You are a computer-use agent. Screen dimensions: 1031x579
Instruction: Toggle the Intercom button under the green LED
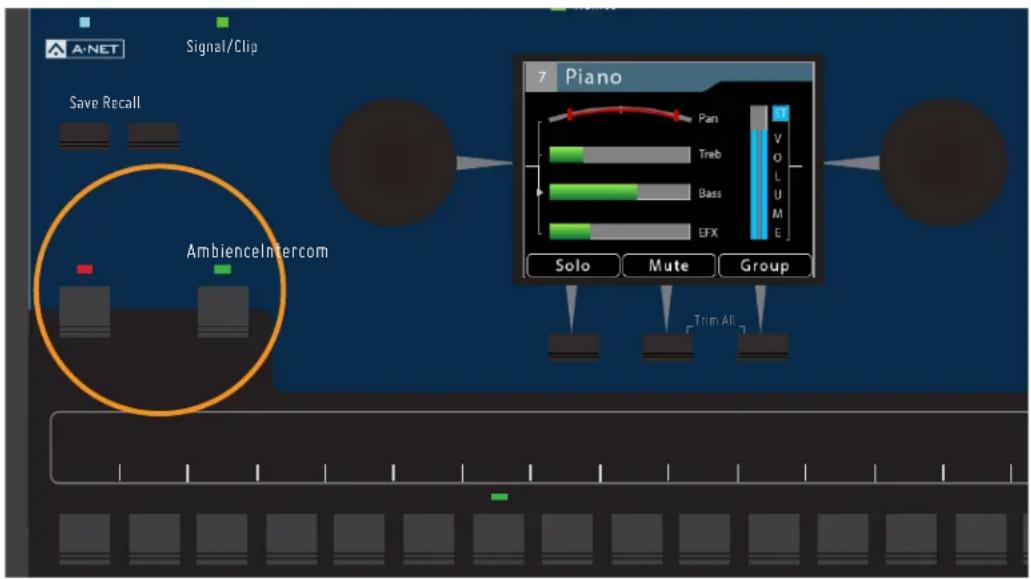click(x=223, y=312)
